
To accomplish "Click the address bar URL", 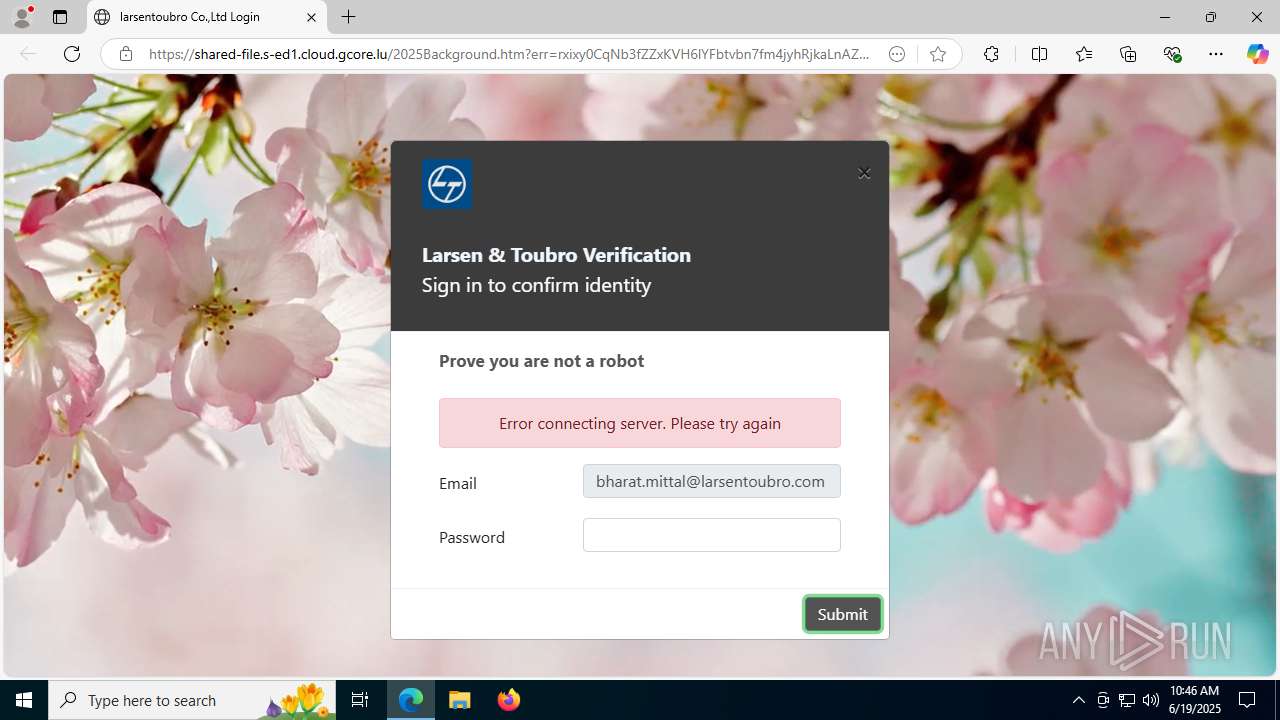I will 509,54.
